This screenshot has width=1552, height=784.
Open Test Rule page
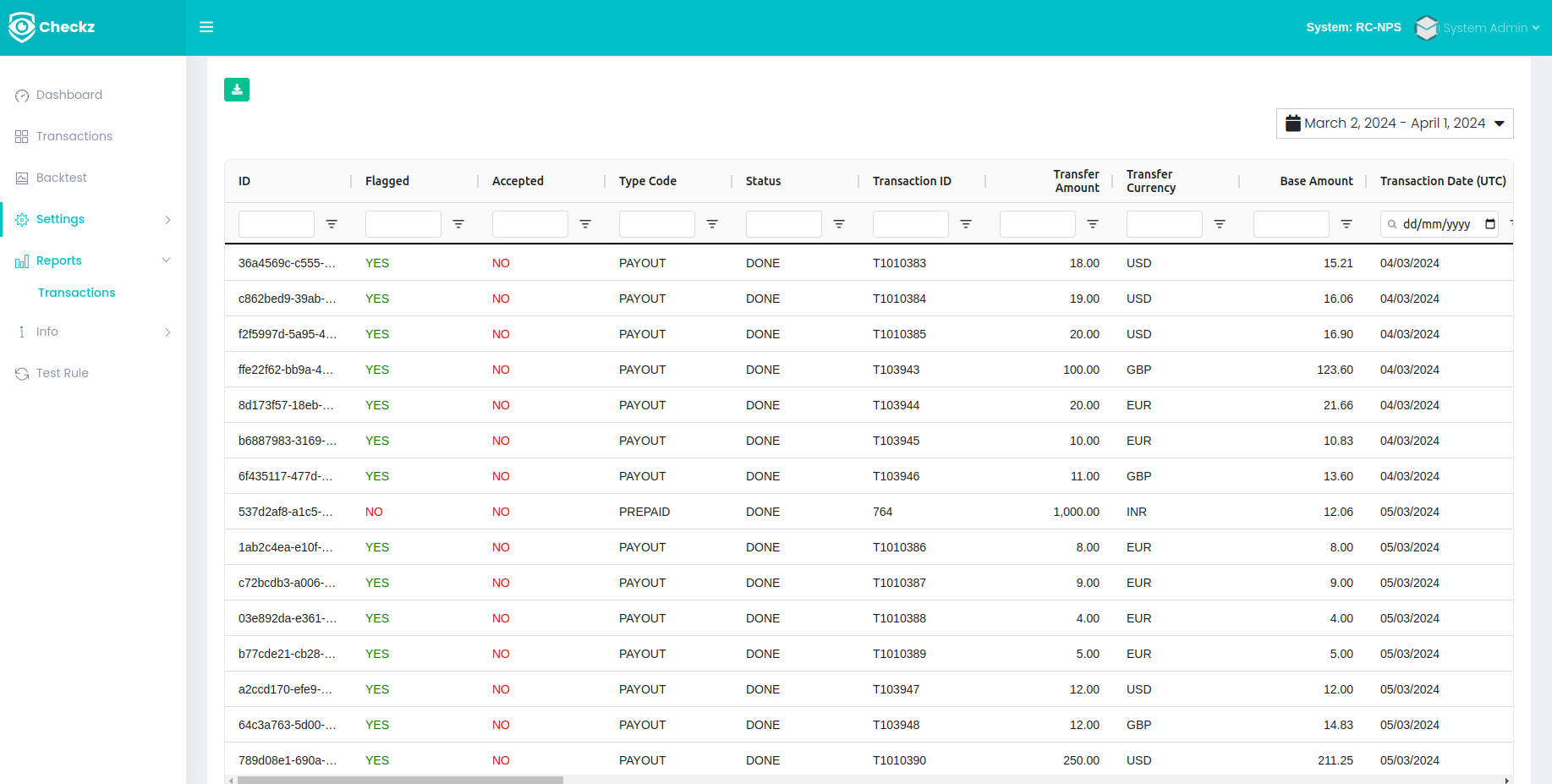click(63, 373)
